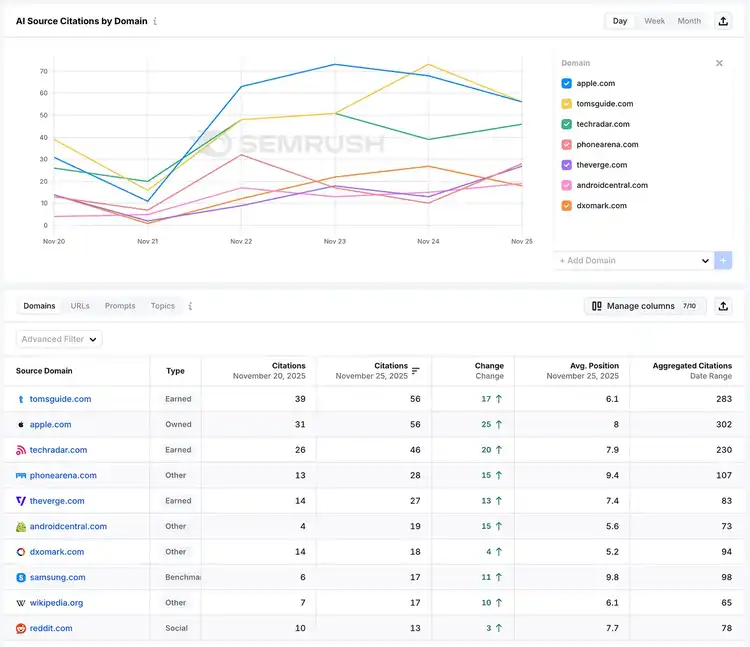Image resolution: width=750 pixels, height=647 pixels.
Task: Uncheck techradar.com in the chart legend
Action: tap(566, 124)
